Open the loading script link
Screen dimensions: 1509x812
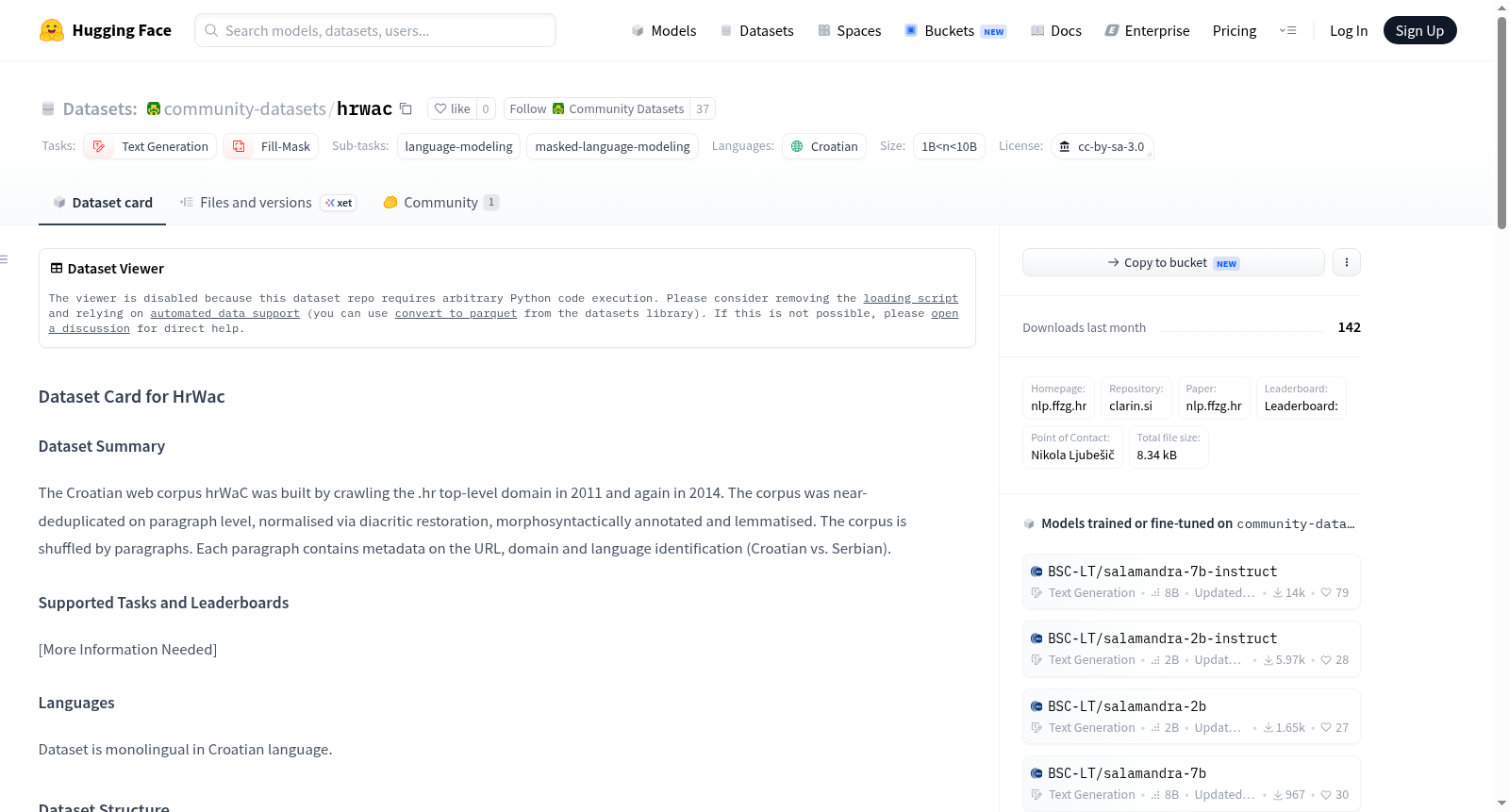[x=910, y=298]
